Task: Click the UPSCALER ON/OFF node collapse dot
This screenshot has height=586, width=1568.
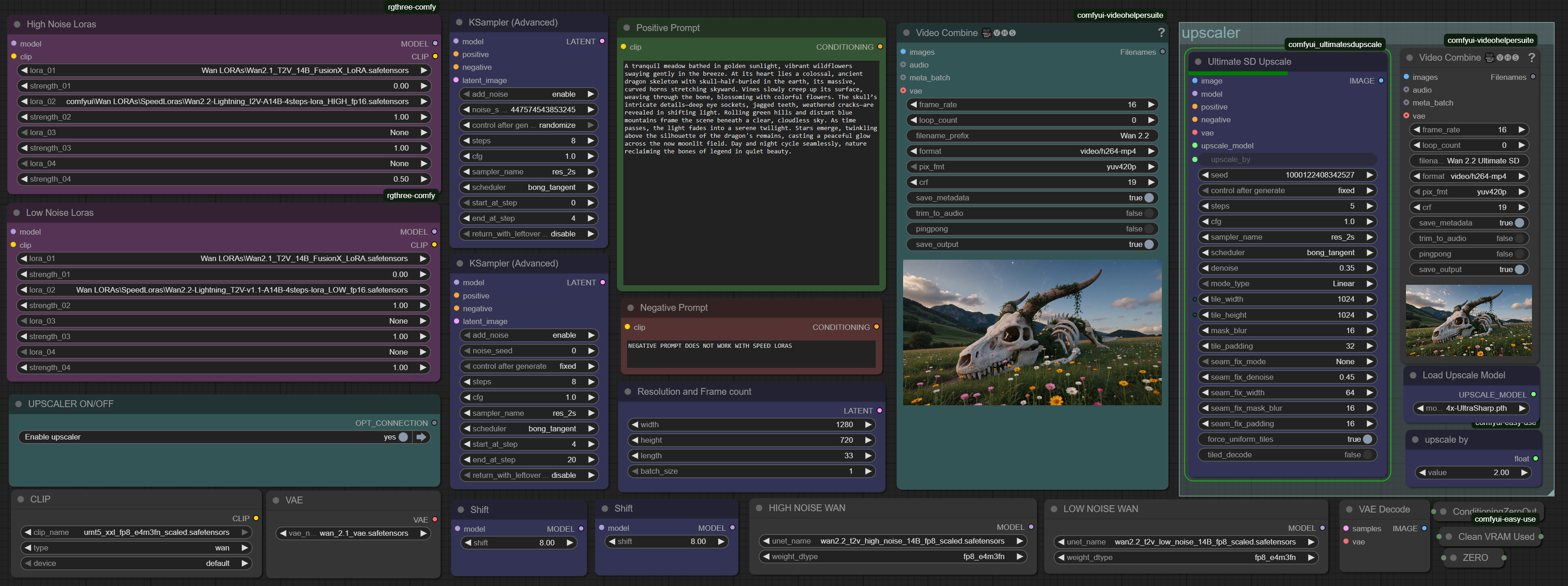Action: pos(18,404)
